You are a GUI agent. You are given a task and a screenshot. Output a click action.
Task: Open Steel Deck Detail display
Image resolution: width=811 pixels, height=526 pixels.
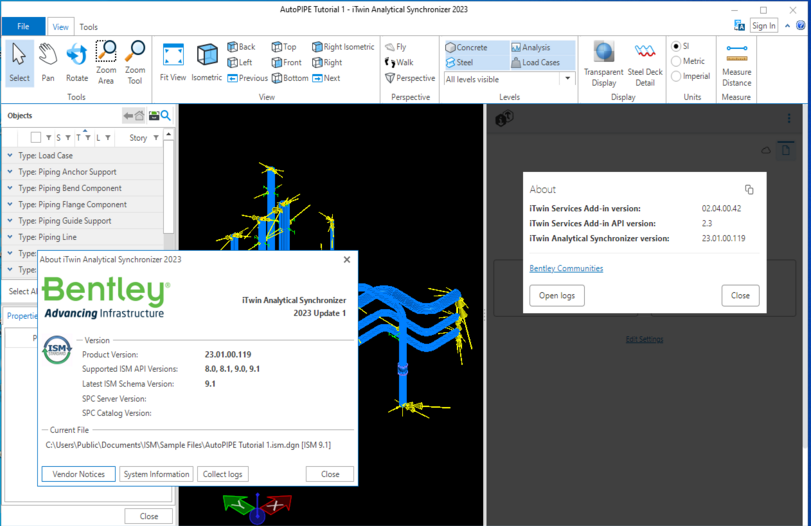645,64
